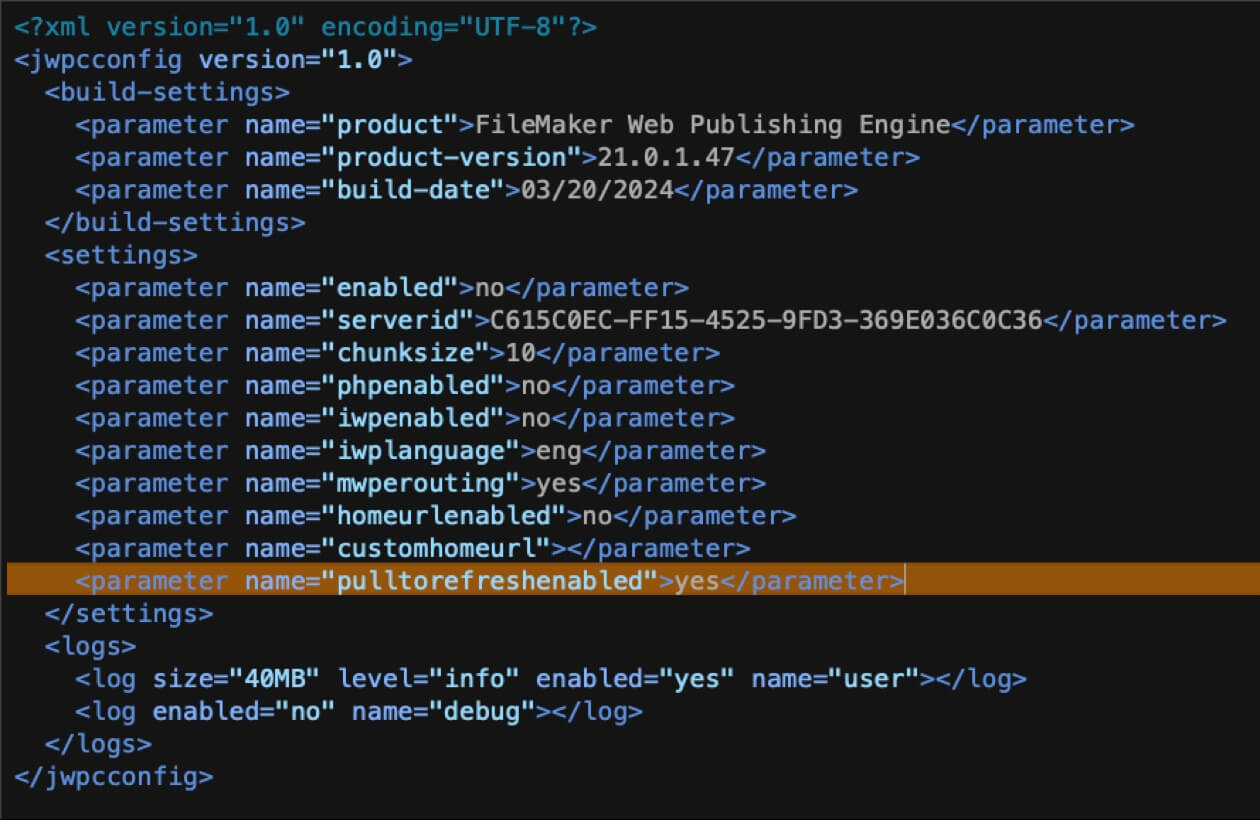
Task: Click the FileMaker Web Publishing Engine text
Action: coord(713,125)
